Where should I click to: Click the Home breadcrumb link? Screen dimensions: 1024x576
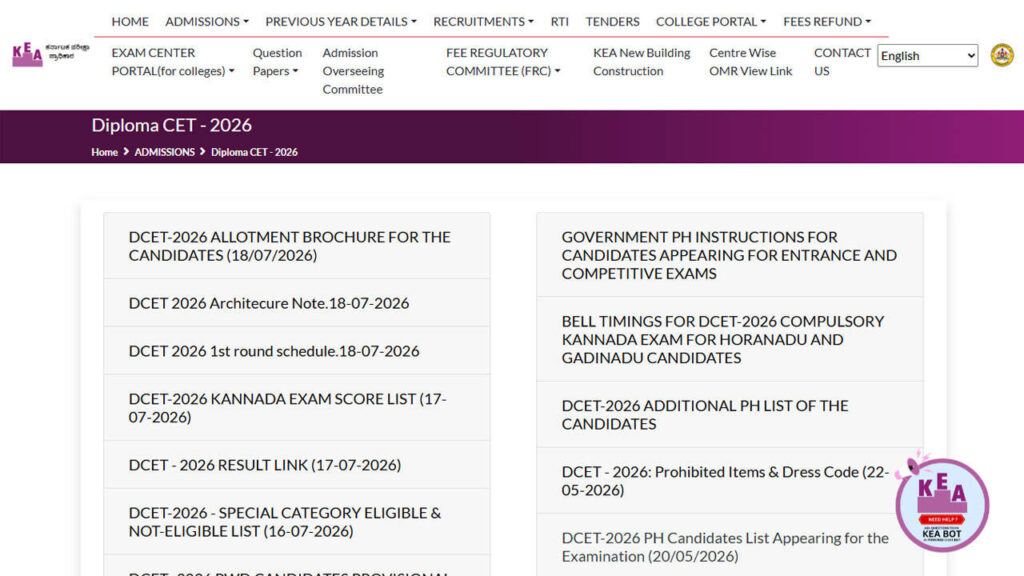pyautogui.click(x=104, y=152)
